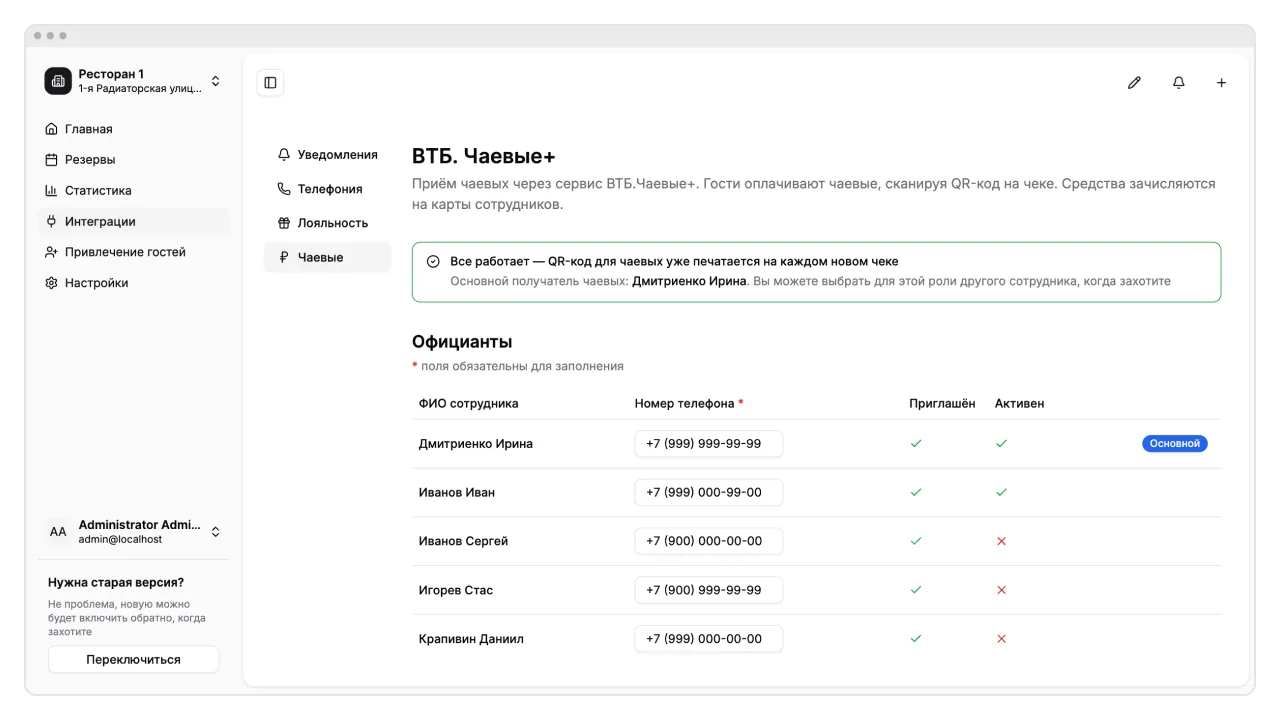1280x720 pixels.
Task: Select the Чаевые section
Action: click(328, 257)
